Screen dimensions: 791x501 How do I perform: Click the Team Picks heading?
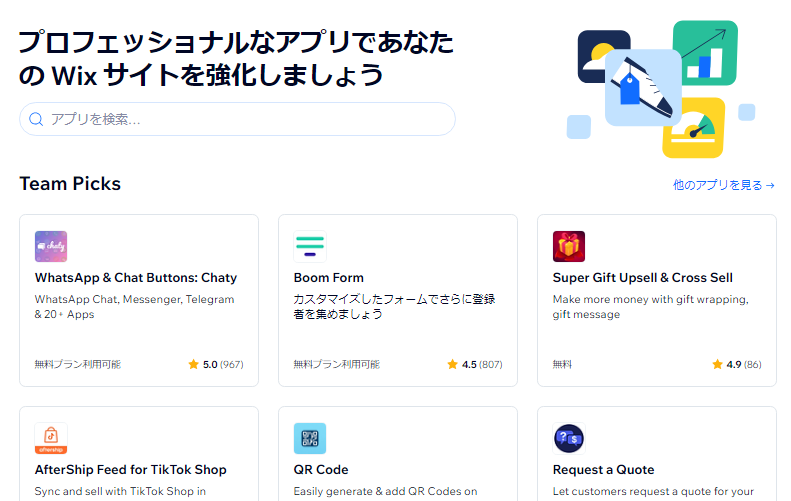point(70,184)
